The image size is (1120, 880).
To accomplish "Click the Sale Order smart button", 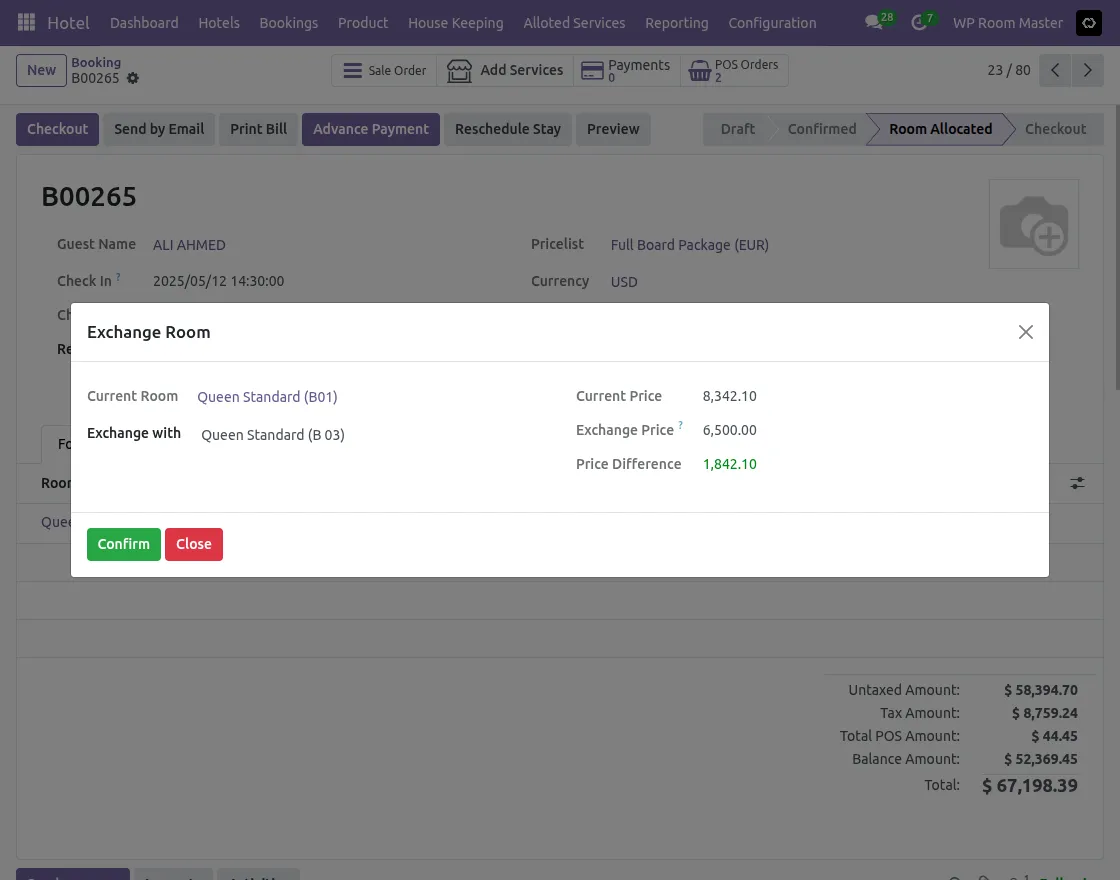I will (384, 70).
